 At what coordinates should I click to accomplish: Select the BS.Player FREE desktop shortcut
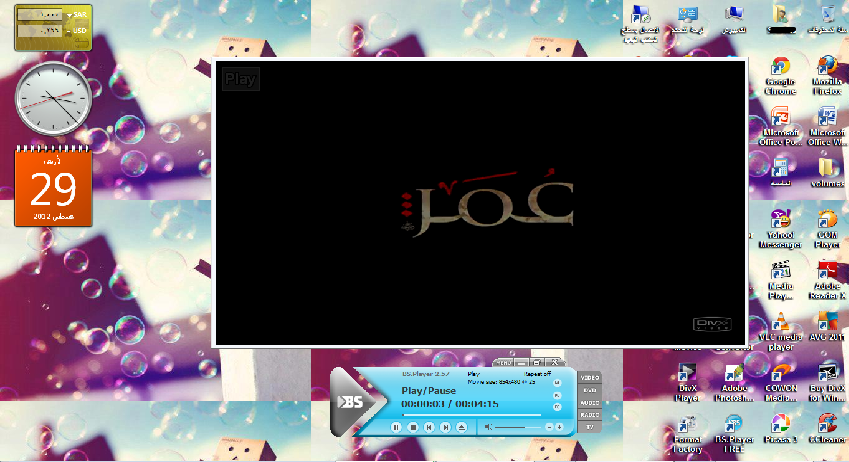click(734, 434)
